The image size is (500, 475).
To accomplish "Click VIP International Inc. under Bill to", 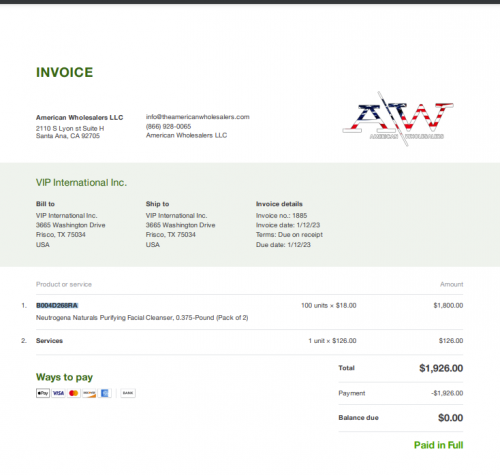I will click(67, 215).
